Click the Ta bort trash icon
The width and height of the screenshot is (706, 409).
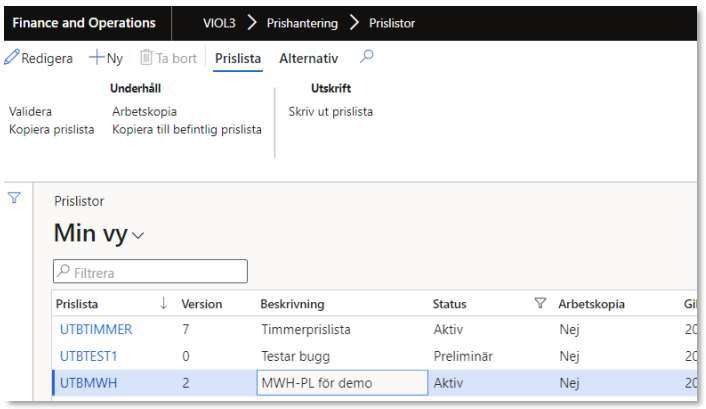click(146, 58)
